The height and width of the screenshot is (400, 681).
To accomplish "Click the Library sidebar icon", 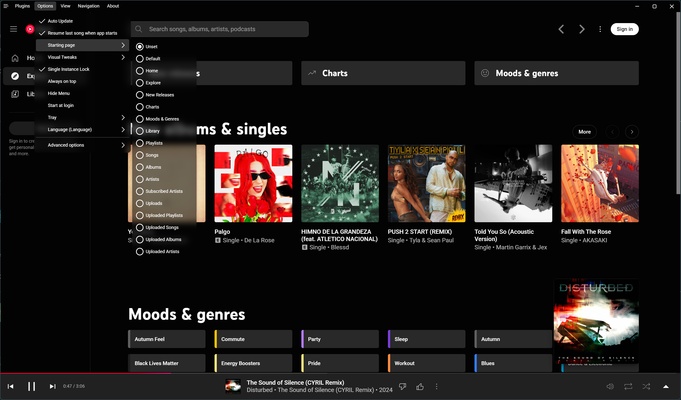I will coord(15,94).
